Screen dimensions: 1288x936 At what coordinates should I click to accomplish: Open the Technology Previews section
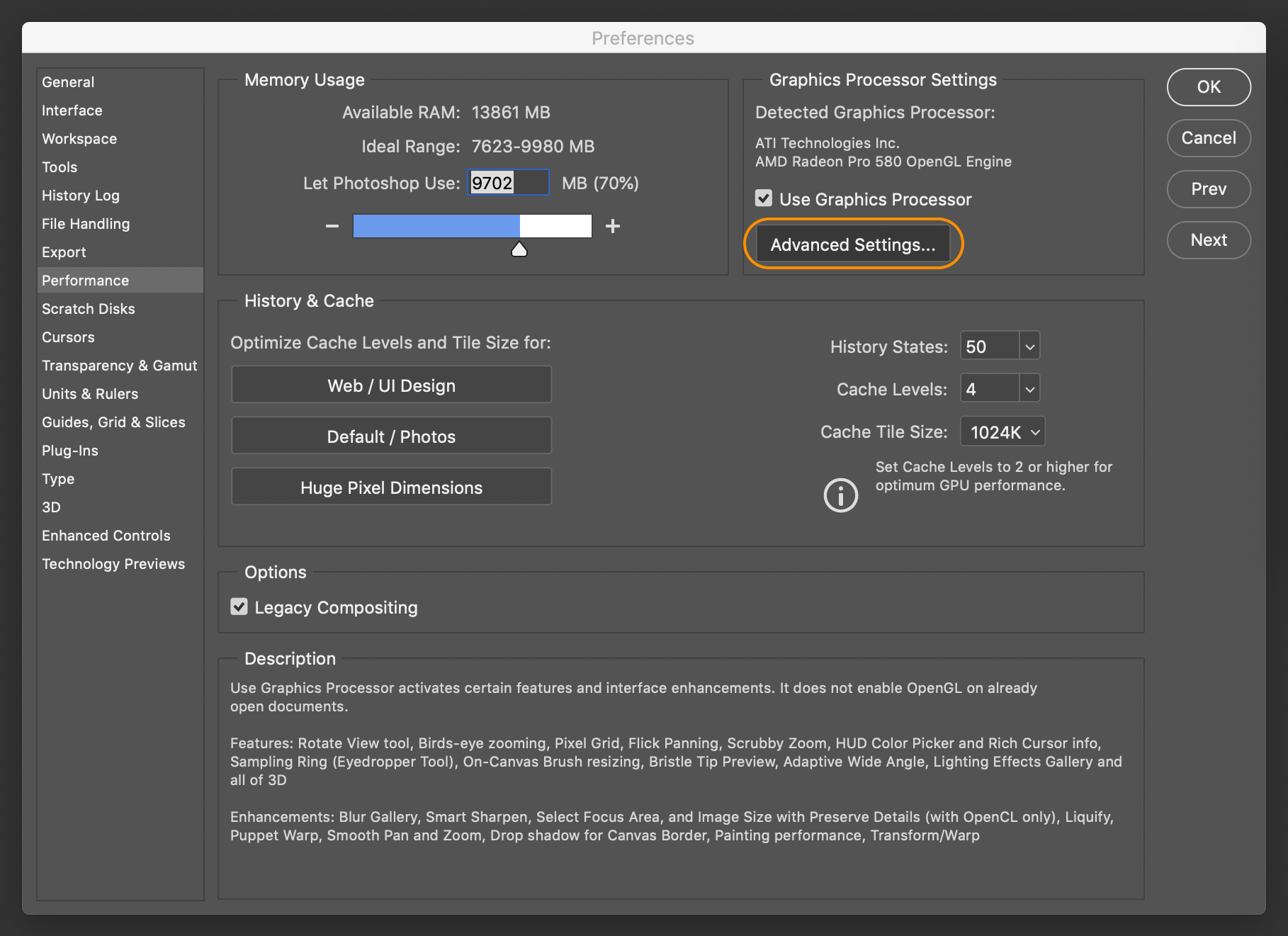pyautogui.click(x=113, y=563)
